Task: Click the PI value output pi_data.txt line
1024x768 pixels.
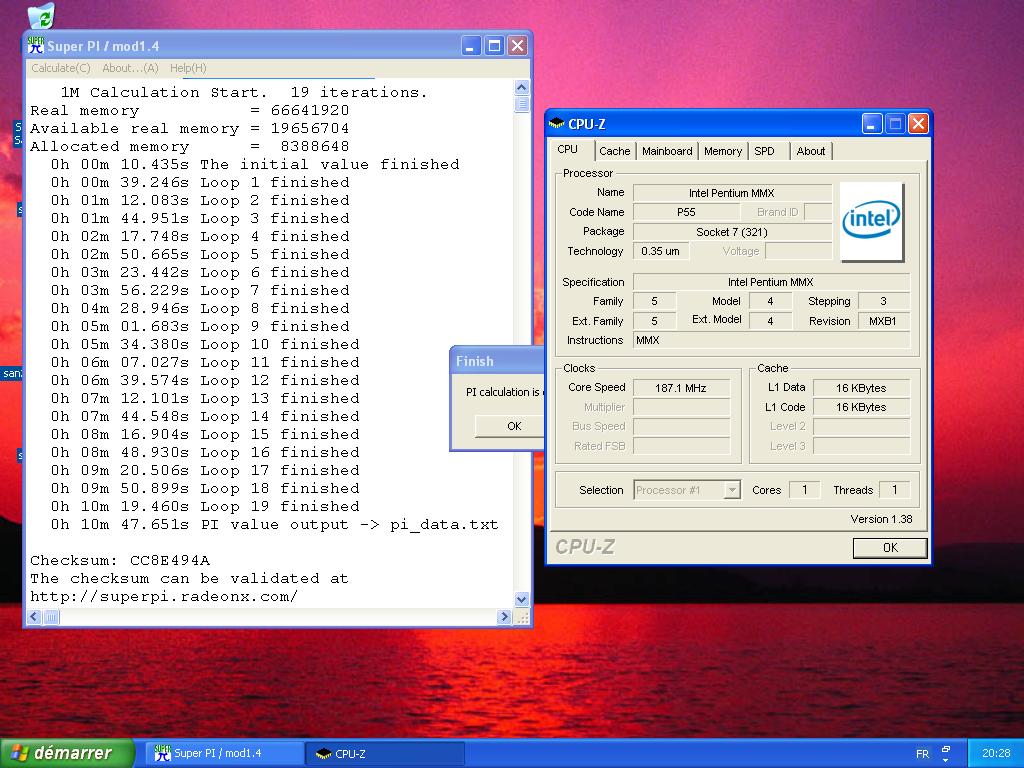Action: (x=274, y=524)
